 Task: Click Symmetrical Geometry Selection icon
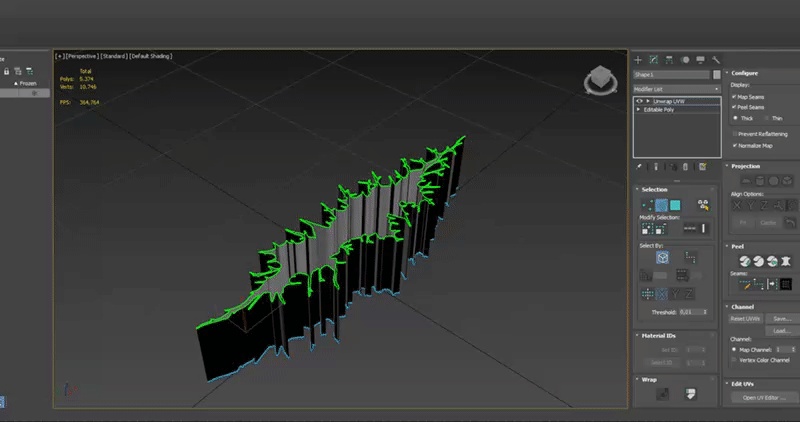pos(647,294)
